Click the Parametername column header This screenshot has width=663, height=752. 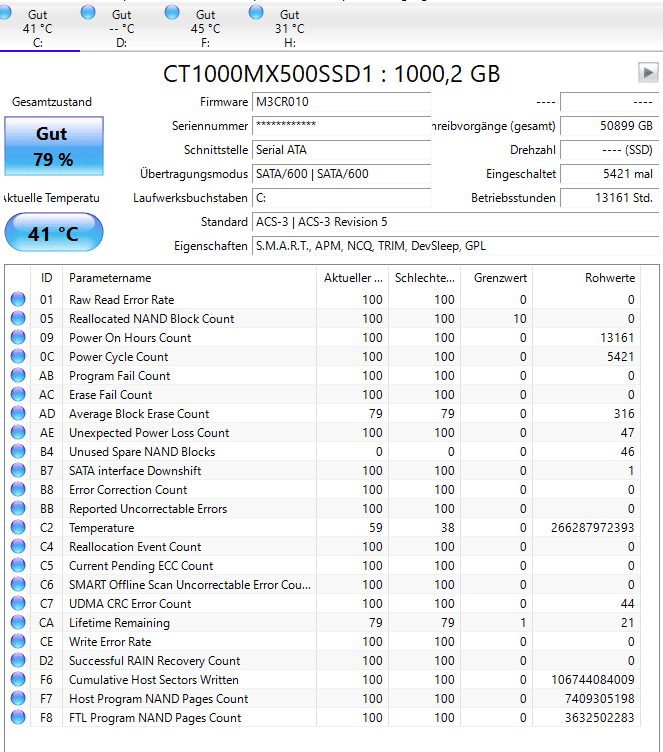pos(189,278)
